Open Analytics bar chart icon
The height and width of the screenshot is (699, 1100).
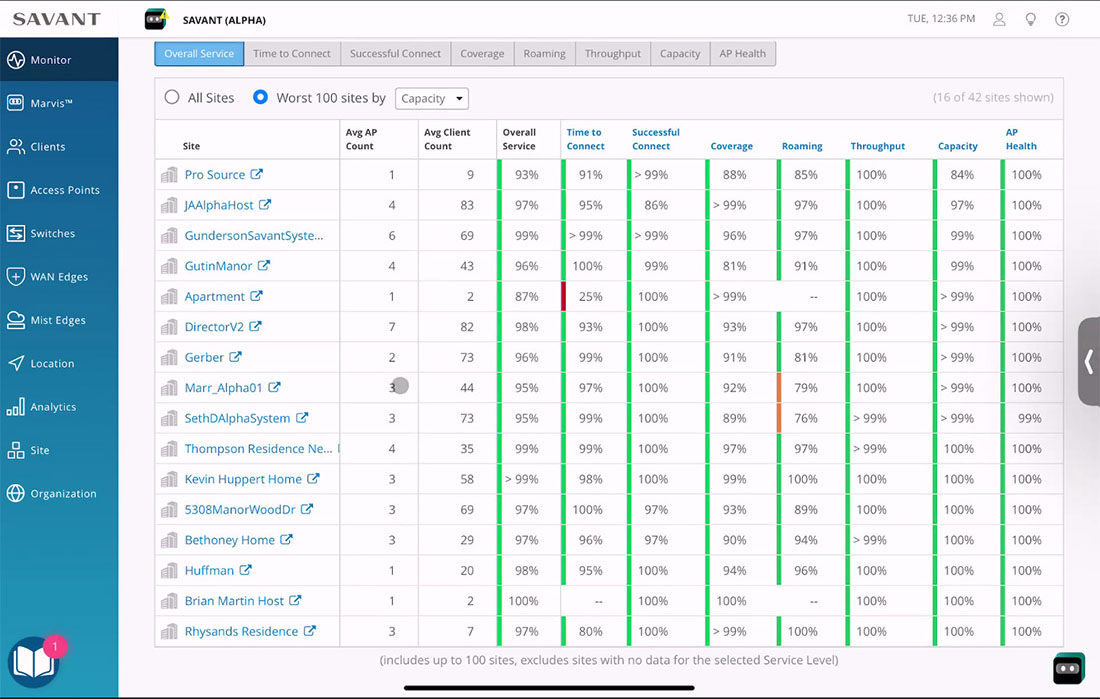[x=15, y=407]
